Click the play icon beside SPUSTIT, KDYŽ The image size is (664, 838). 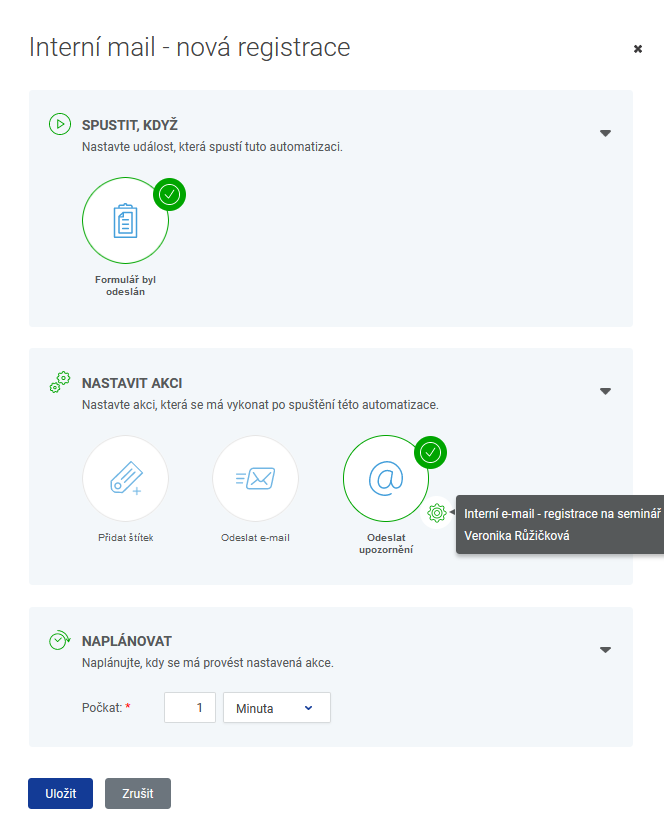[x=60, y=124]
